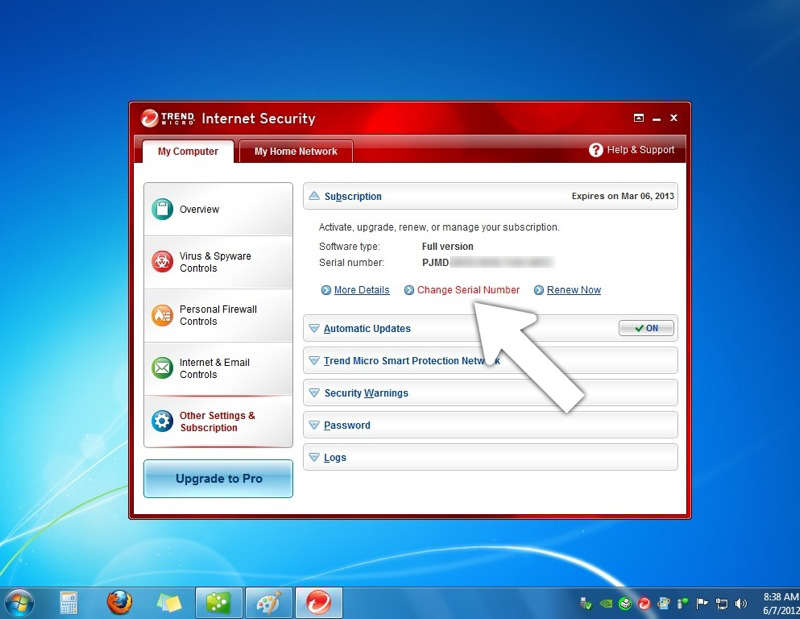Switch to the My Home Network tab

296,152
